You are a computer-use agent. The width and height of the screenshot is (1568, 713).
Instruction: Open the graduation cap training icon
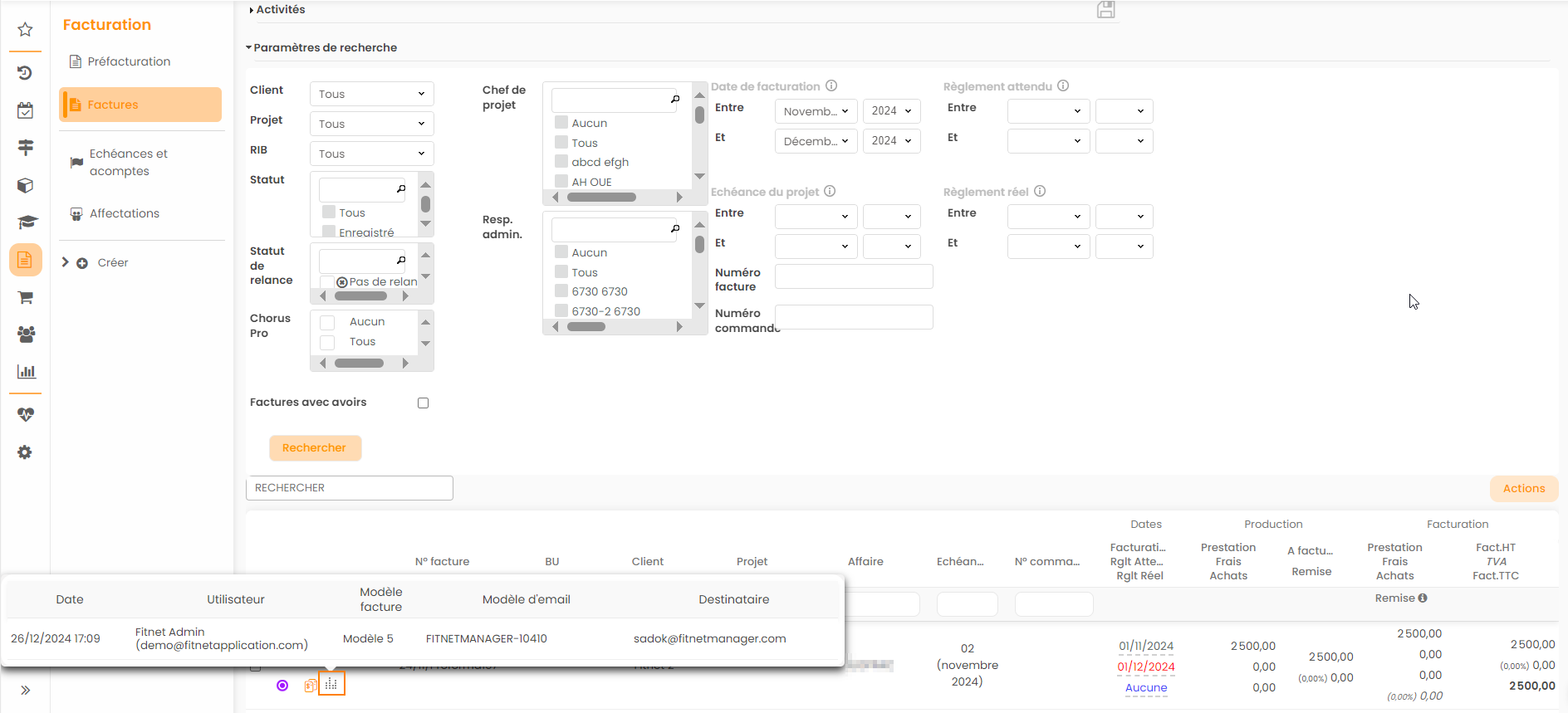[x=27, y=222]
